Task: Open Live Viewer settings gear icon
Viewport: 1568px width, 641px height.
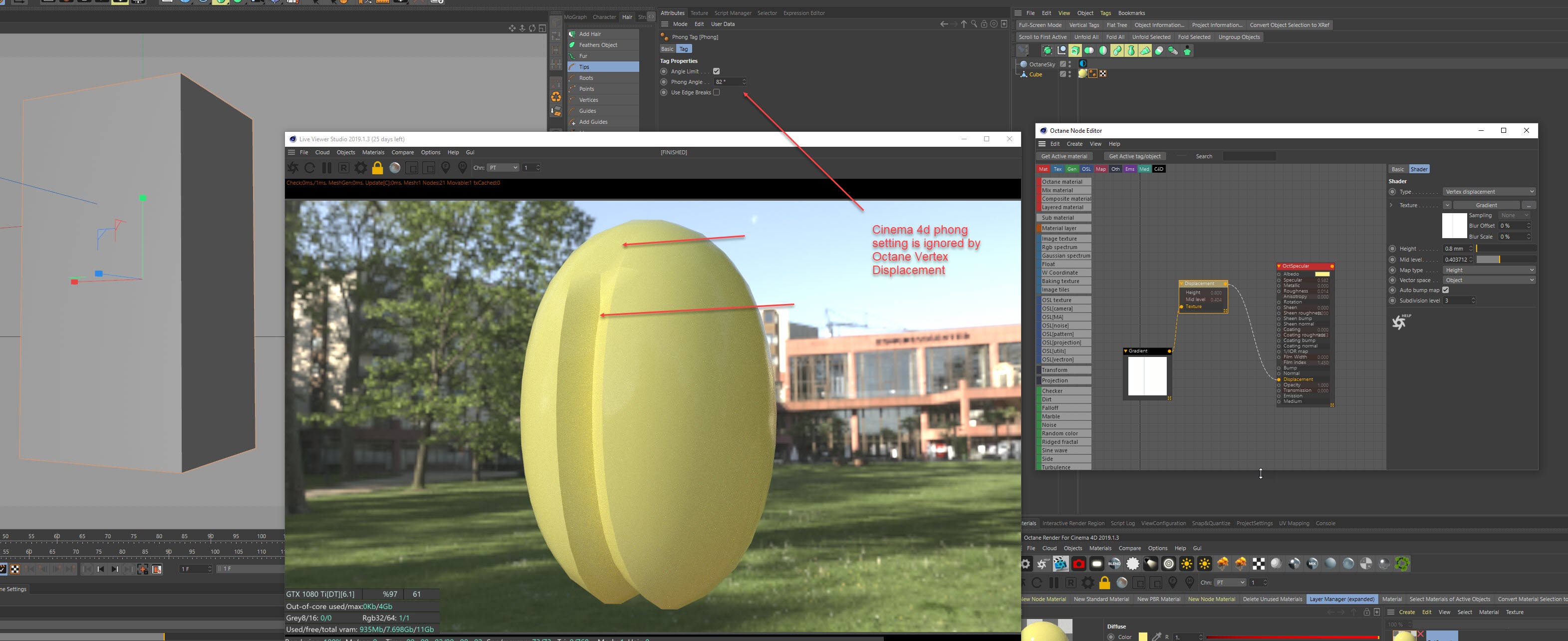Action: click(360, 168)
